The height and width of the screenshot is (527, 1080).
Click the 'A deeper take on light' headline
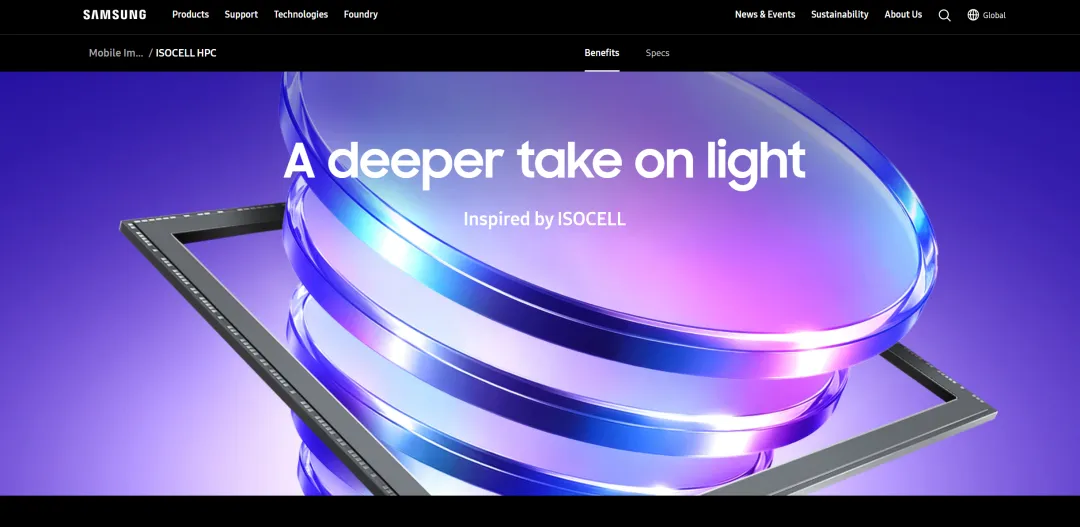(x=544, y=163)
